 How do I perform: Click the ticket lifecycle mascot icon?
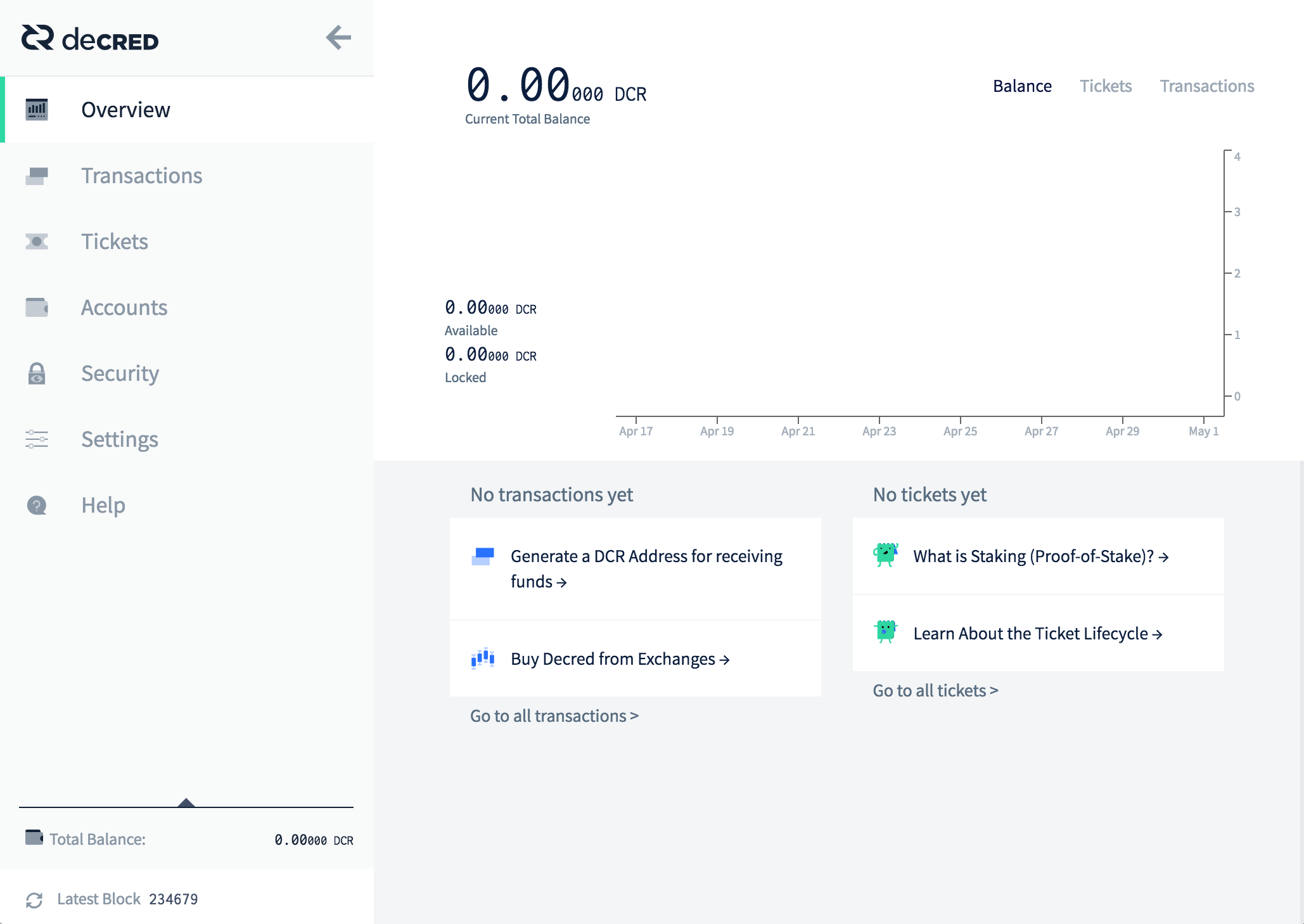tap(886, 631)
